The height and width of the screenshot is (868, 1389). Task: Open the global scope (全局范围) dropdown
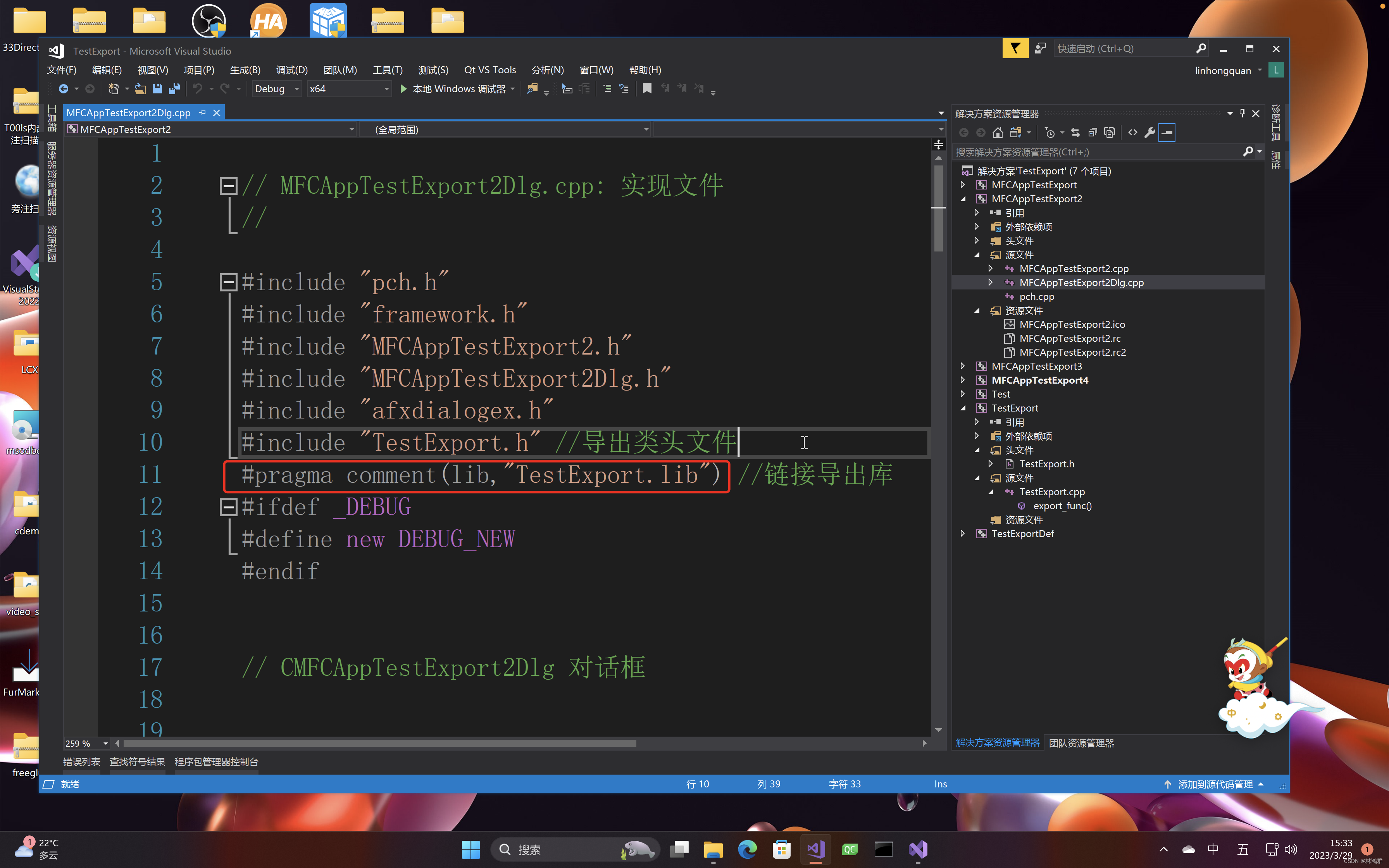505,129
